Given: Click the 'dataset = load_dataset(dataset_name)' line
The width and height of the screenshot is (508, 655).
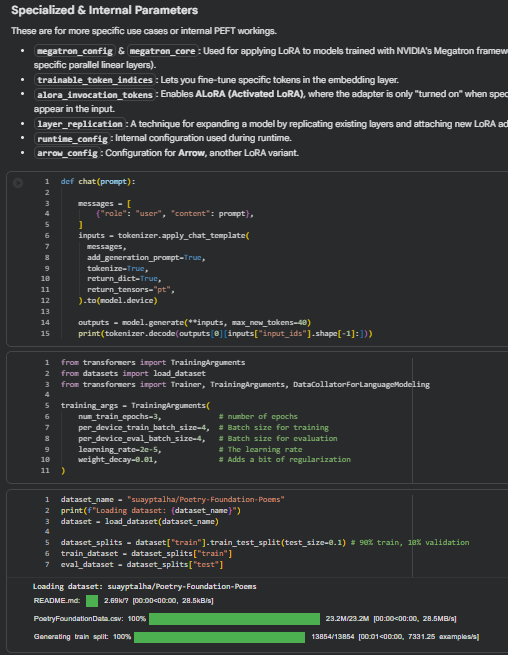Looking at the screenshot, I should (x=140, y=521).
